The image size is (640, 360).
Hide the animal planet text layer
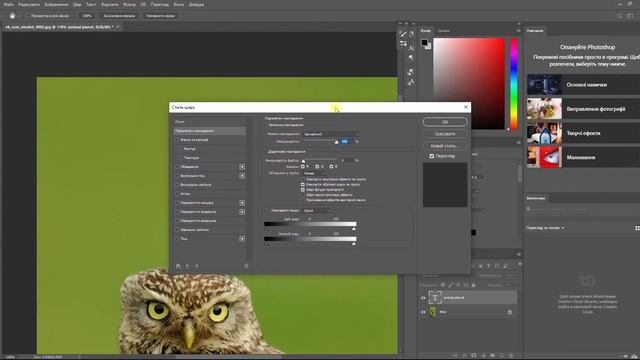(423, 298)
